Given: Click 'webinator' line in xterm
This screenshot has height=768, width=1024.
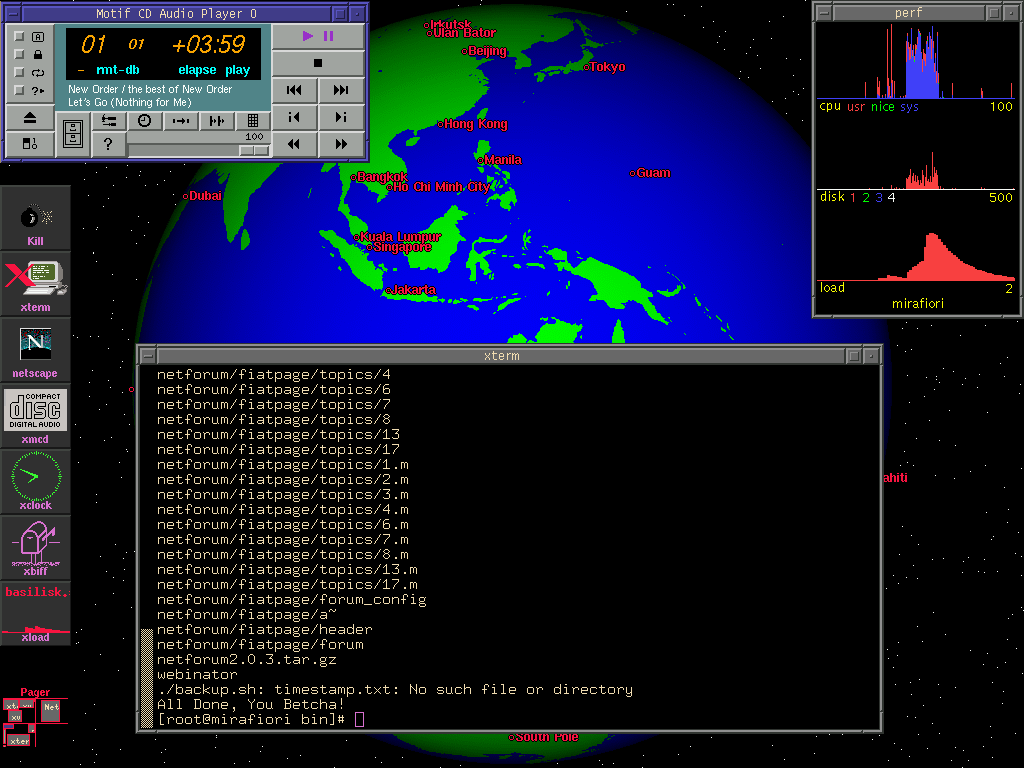Looking at the screenshot, I should [x=197, y=675].
